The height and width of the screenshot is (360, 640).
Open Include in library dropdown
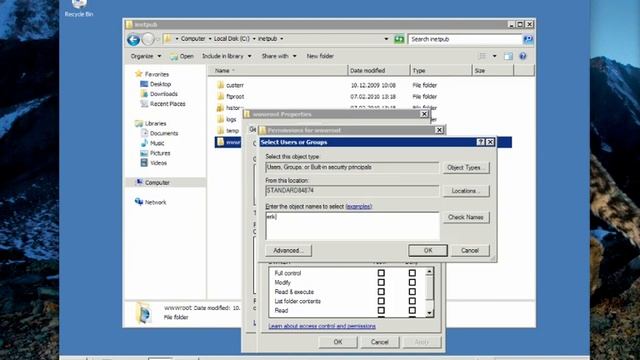[227, 56]
